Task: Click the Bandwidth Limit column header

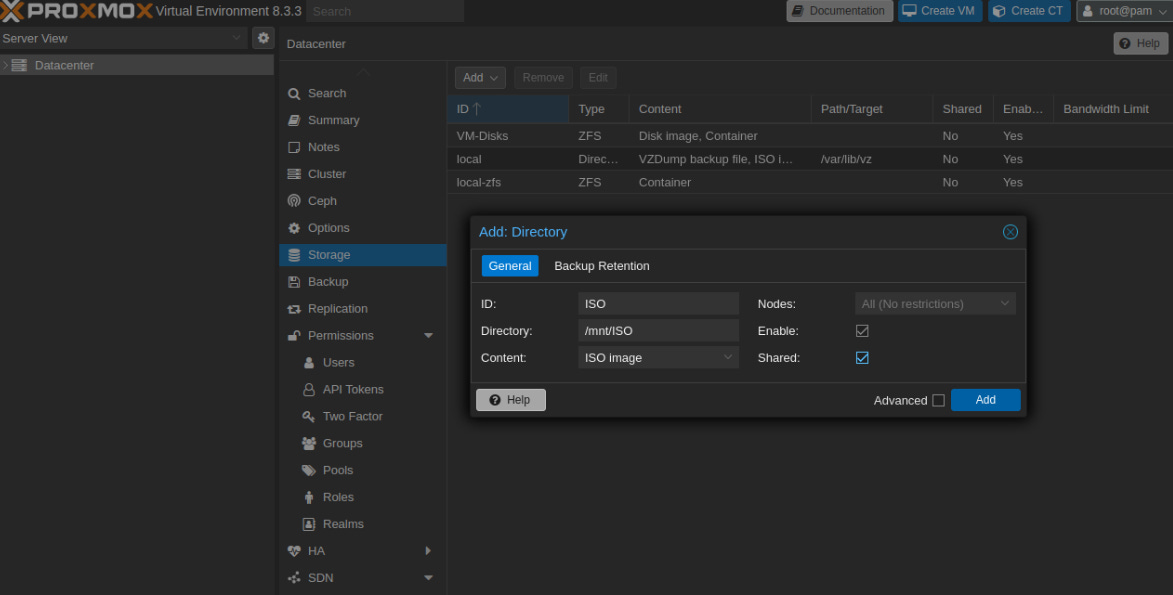Action: point(1113,109)
